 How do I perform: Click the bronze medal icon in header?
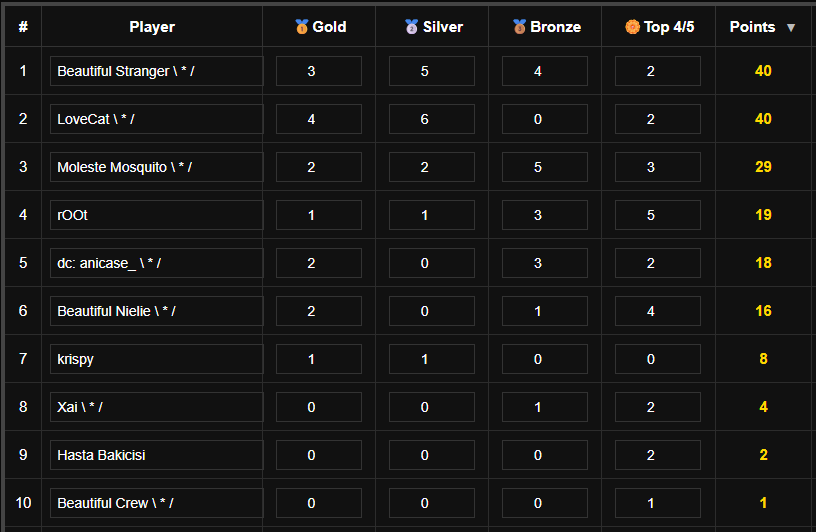519,27
